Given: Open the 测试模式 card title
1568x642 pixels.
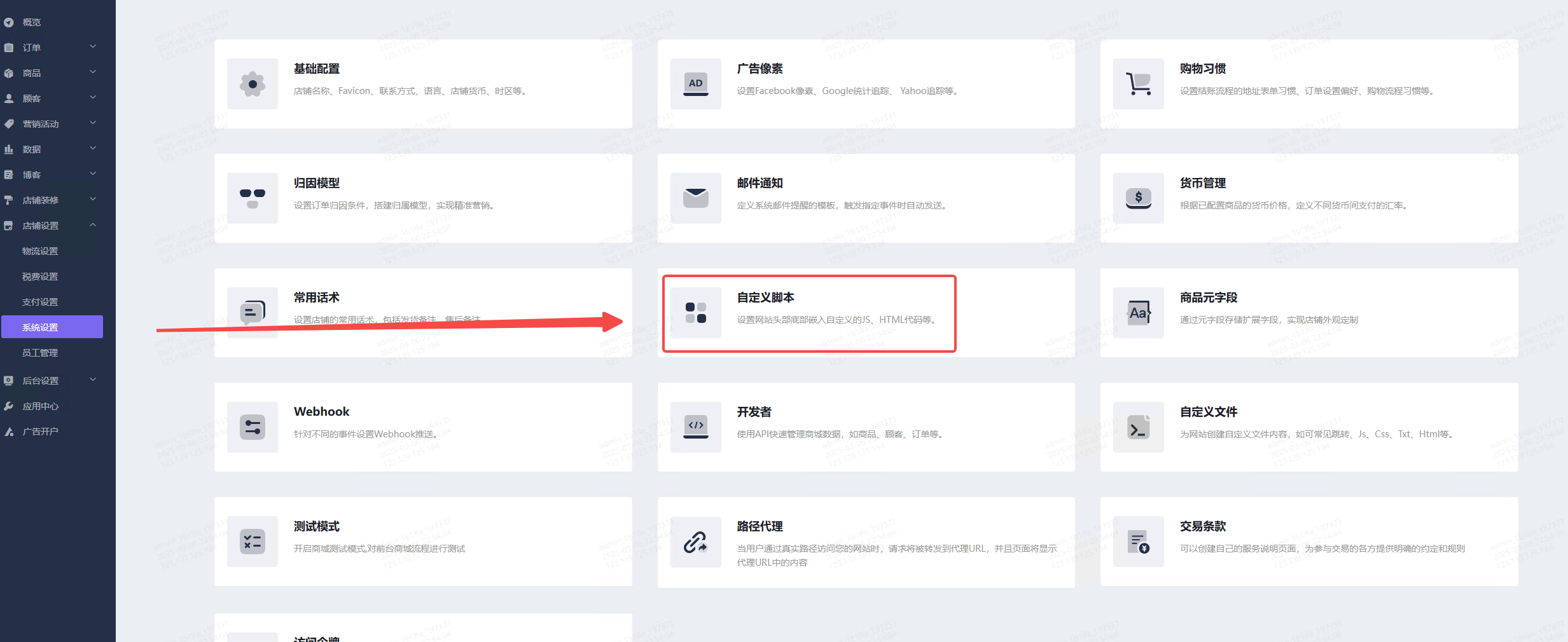Looking at the screenshot, I should pyautogui.click(x=317, y=526).
